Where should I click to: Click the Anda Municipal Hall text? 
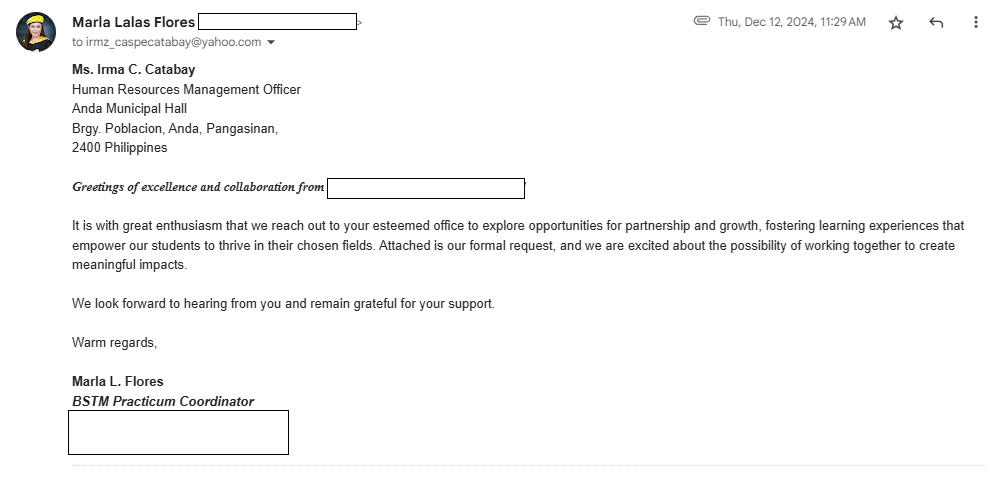[129, 109]
